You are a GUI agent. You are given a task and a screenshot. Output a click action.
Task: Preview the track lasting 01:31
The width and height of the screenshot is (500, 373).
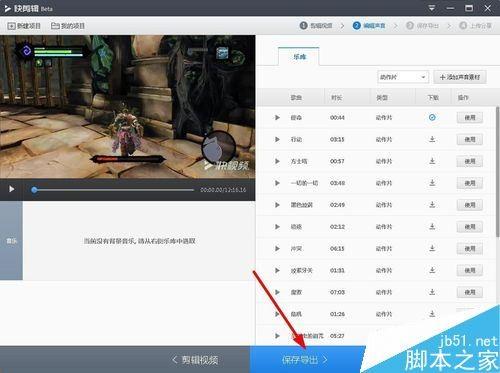click(277, 270)
